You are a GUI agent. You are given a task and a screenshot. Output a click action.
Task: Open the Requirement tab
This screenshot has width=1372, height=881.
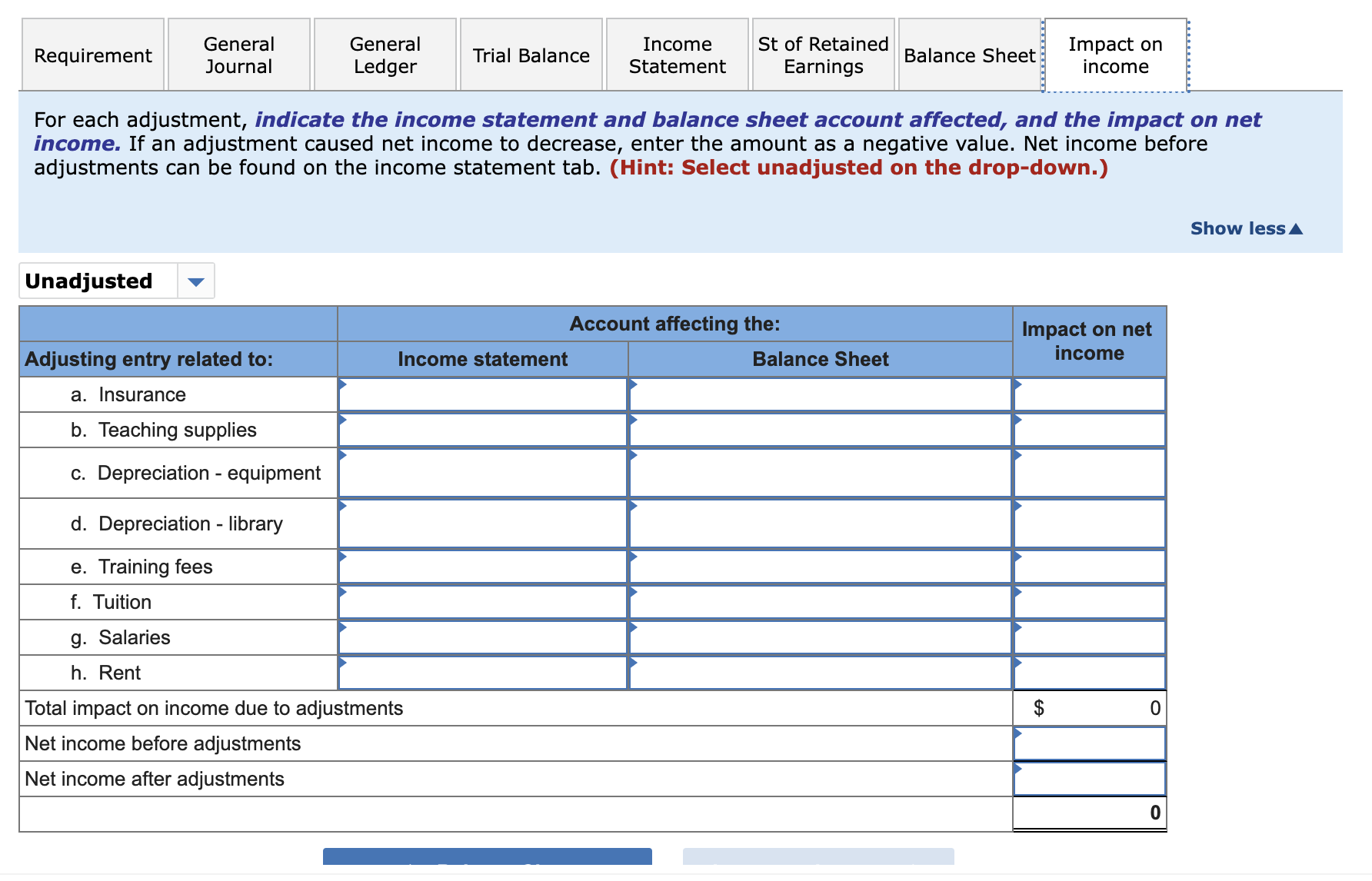click(93, 55)
